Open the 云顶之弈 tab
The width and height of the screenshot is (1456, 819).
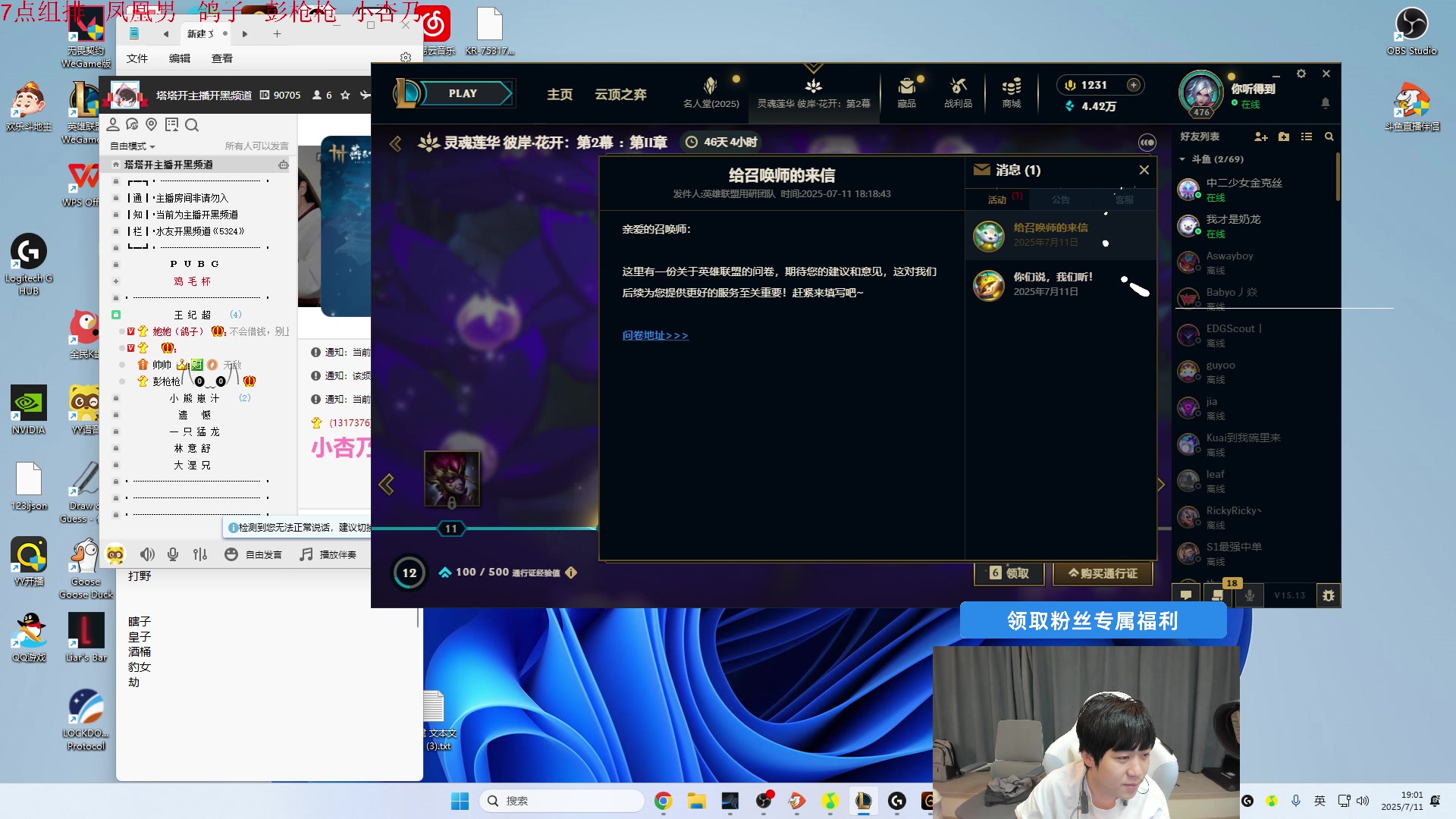pyautogui.click(x=620, y=94)
